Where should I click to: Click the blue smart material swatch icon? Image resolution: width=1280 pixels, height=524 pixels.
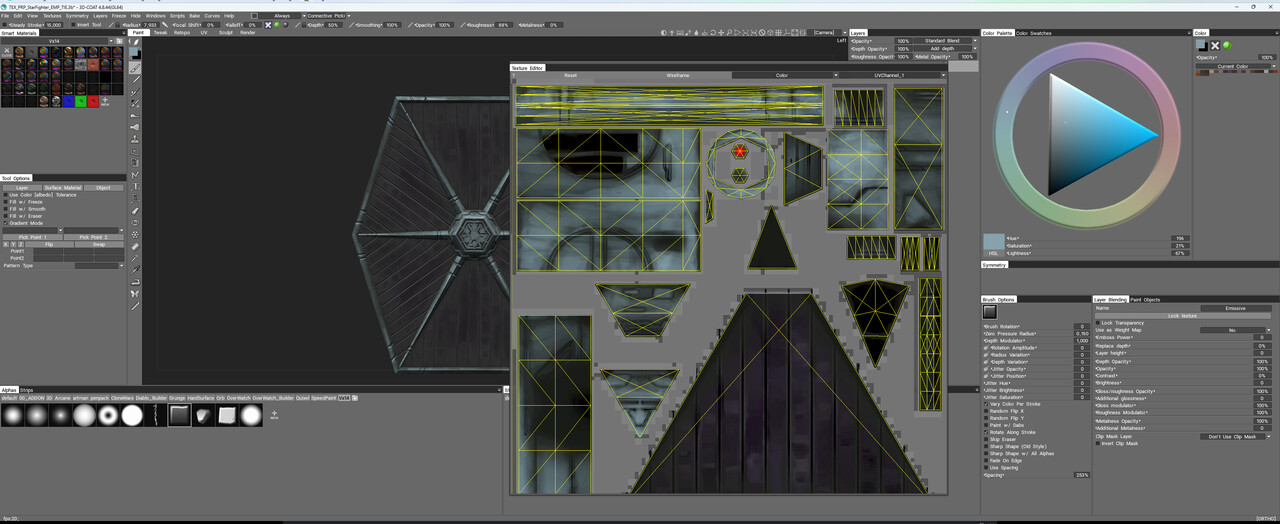68,101
